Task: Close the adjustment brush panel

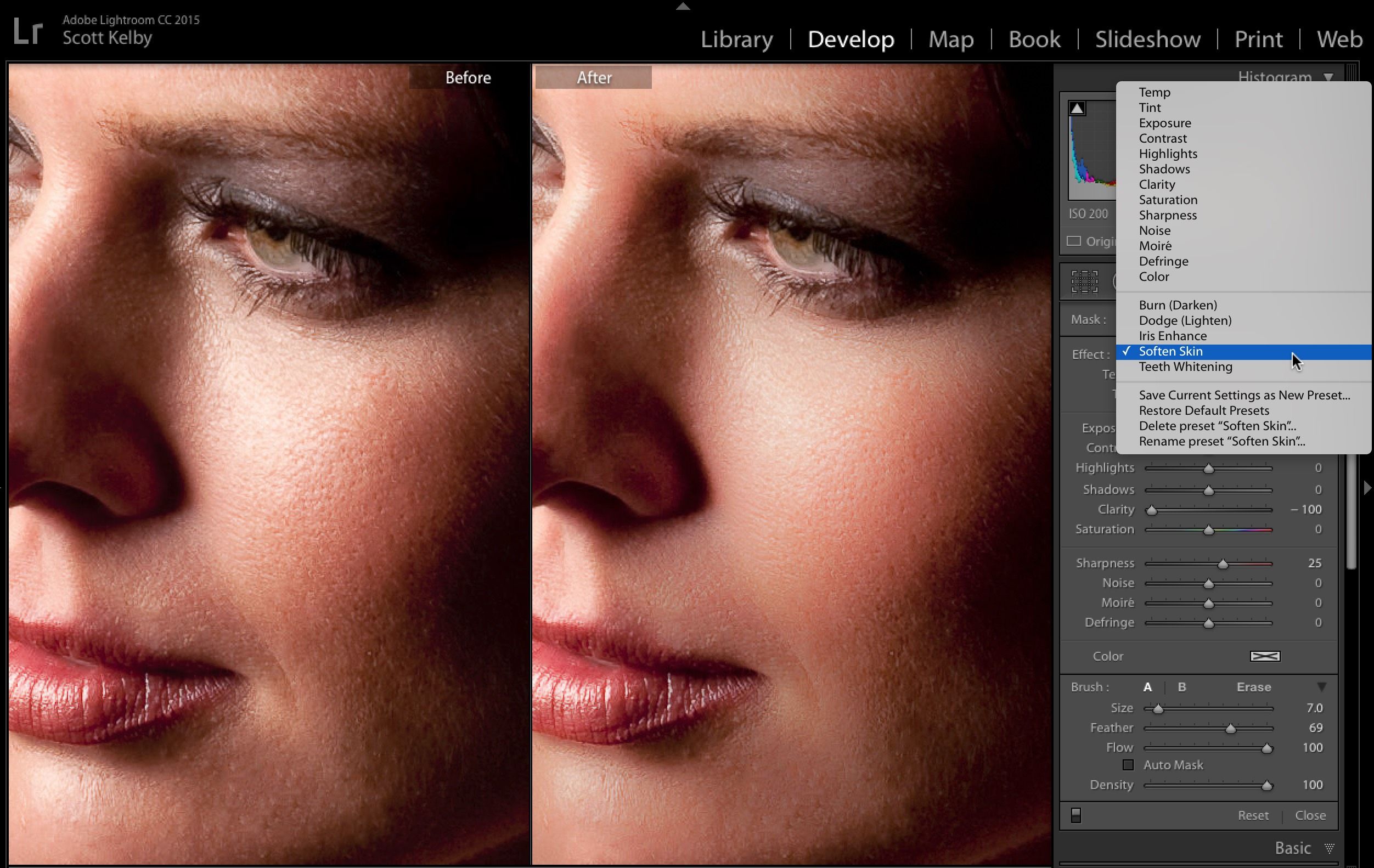Action: click(1310, 815)
